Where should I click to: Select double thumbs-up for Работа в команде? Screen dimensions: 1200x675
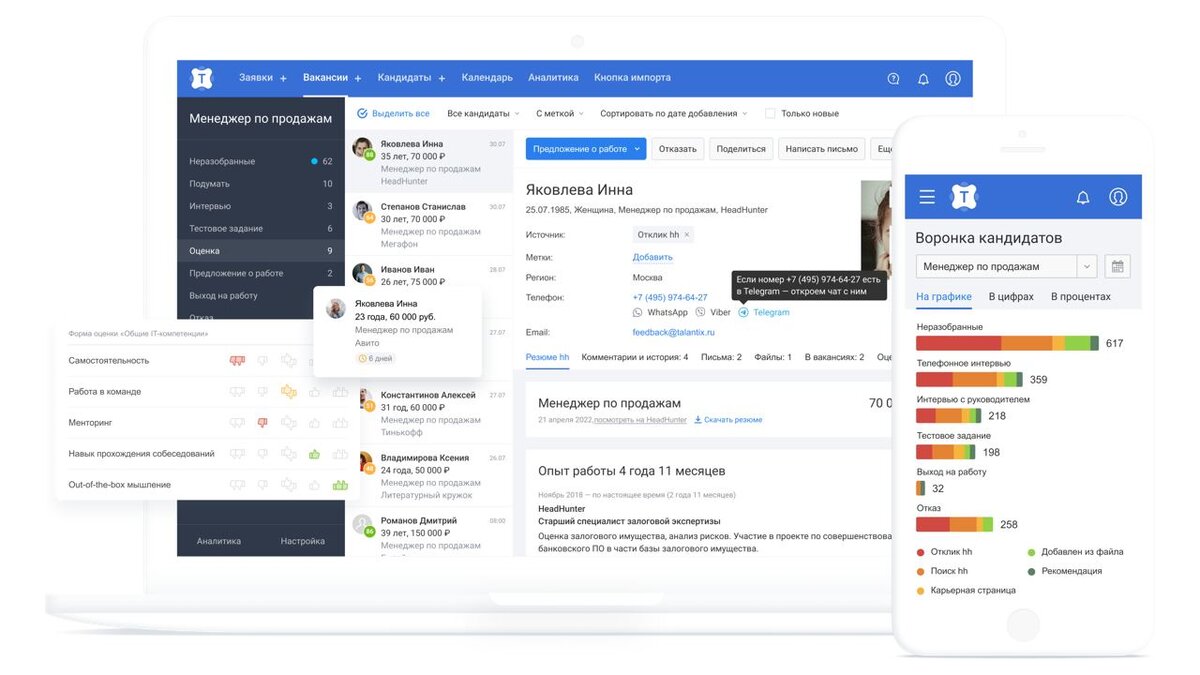[340, 391]
